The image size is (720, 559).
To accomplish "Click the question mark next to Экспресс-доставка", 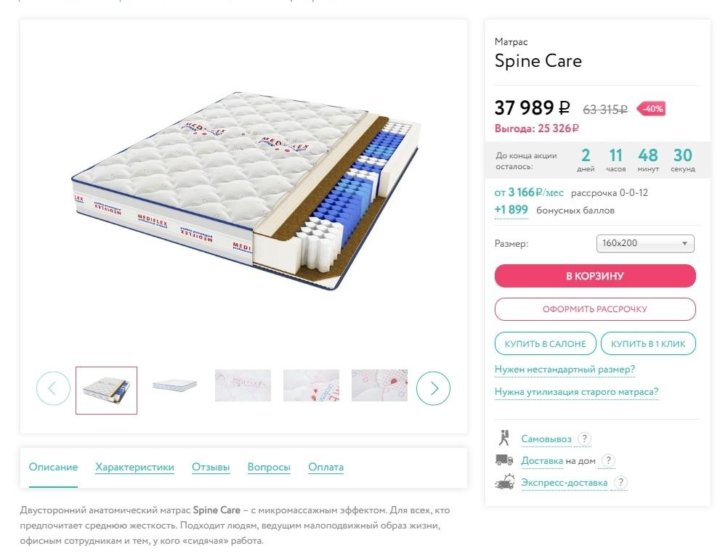I will pos(620,482).
